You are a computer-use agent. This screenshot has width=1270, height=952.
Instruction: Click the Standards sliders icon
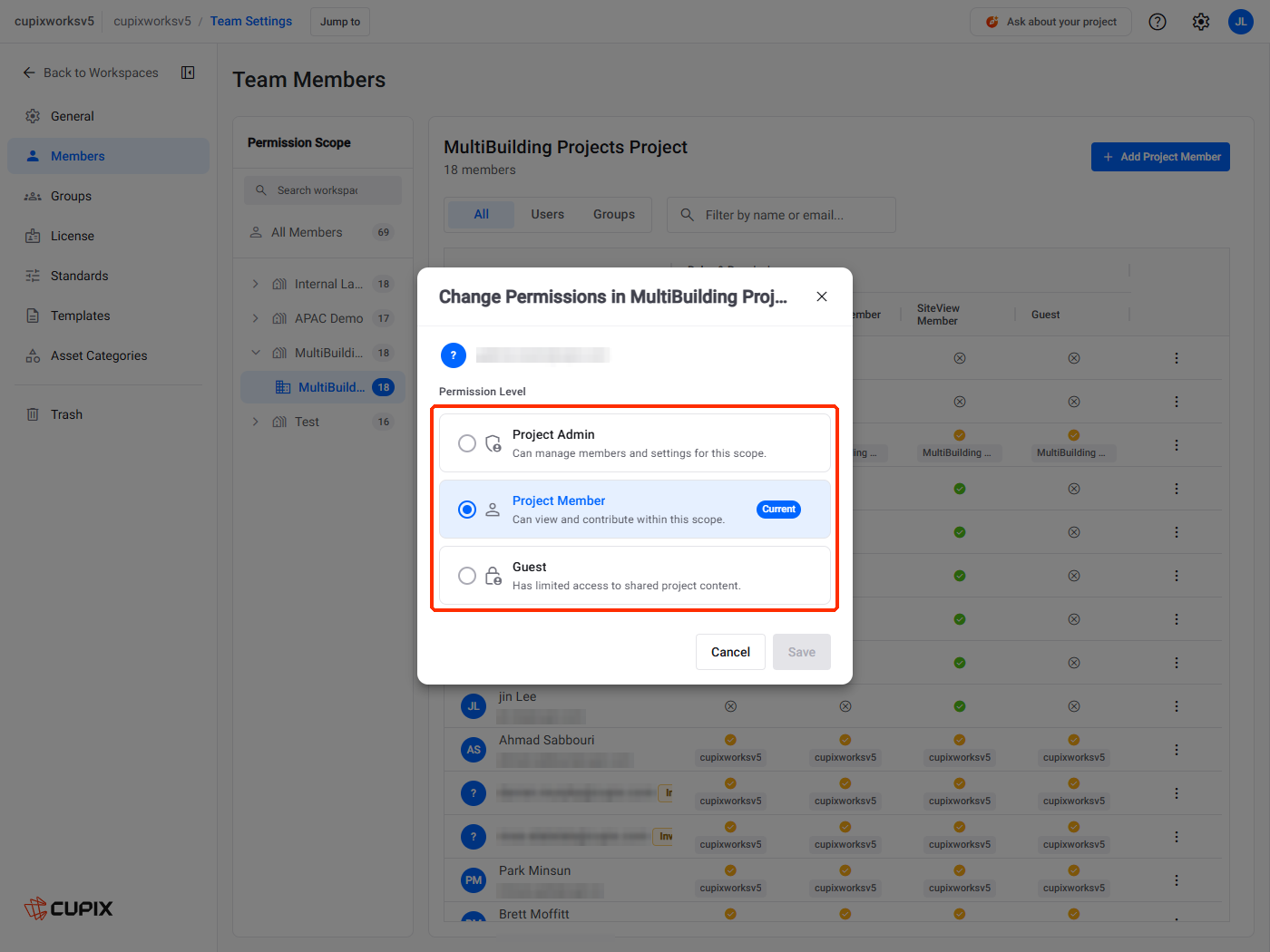click(x=33, y=276)
